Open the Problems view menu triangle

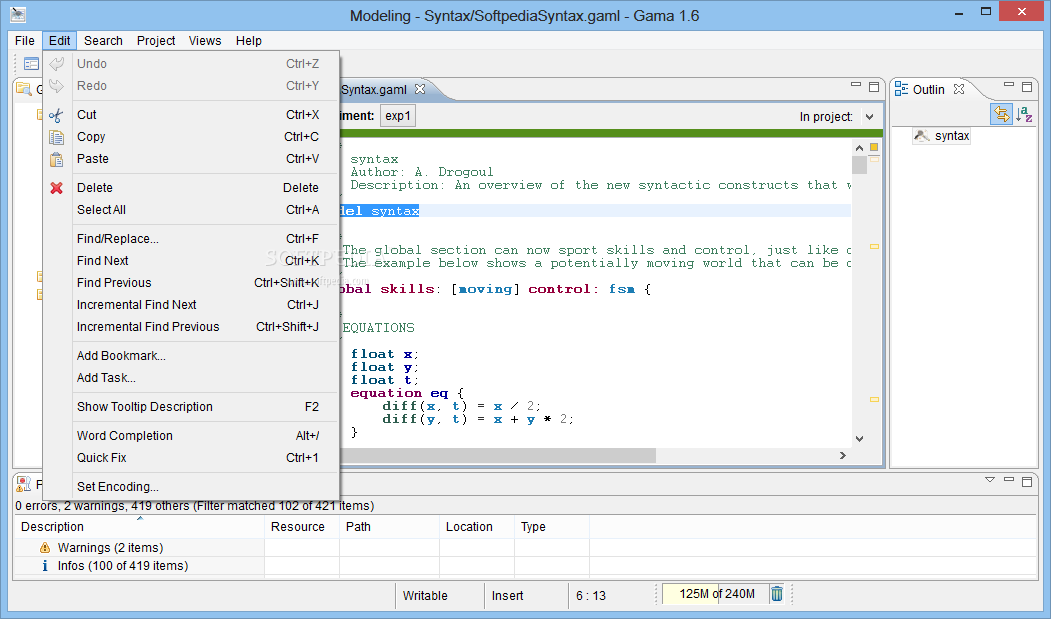(990, 480)
